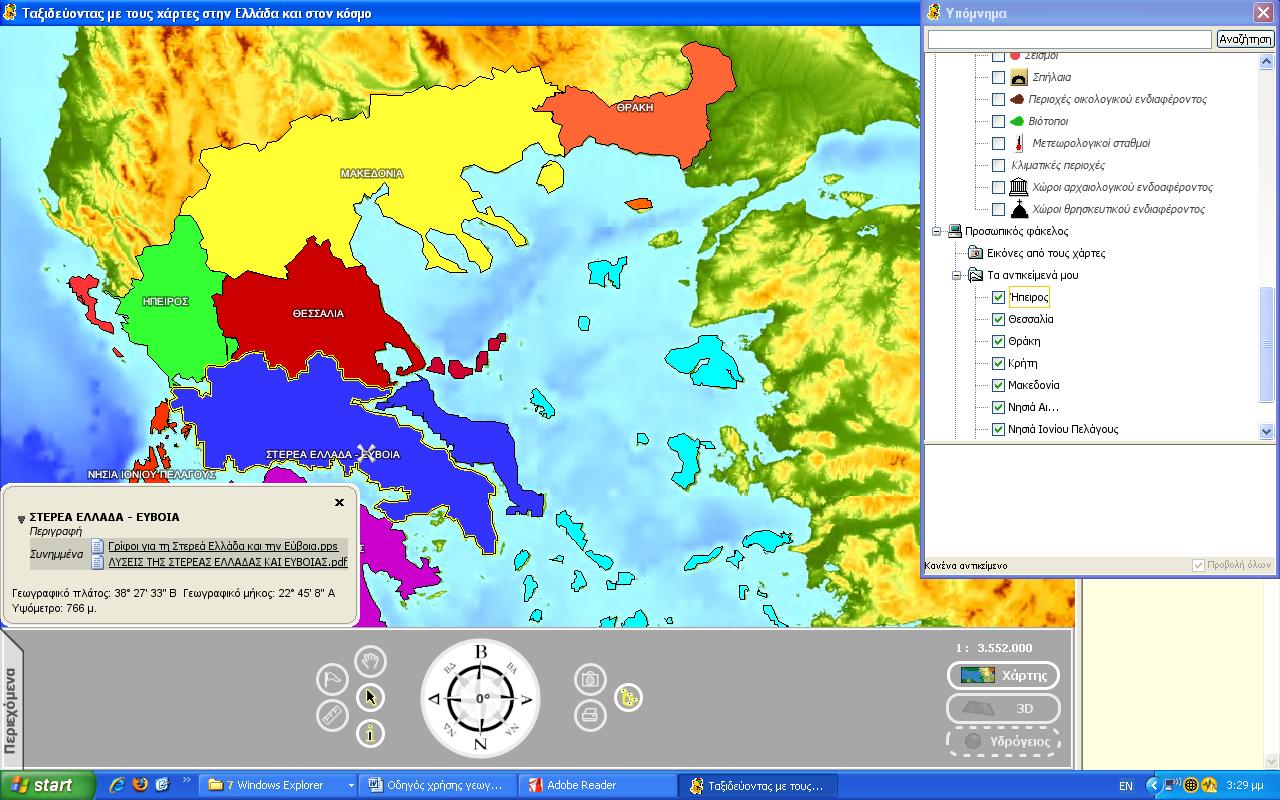Click the EN language indicator
The width and height of the screenshot is (1280, 800).
[x=1126, y=786]
